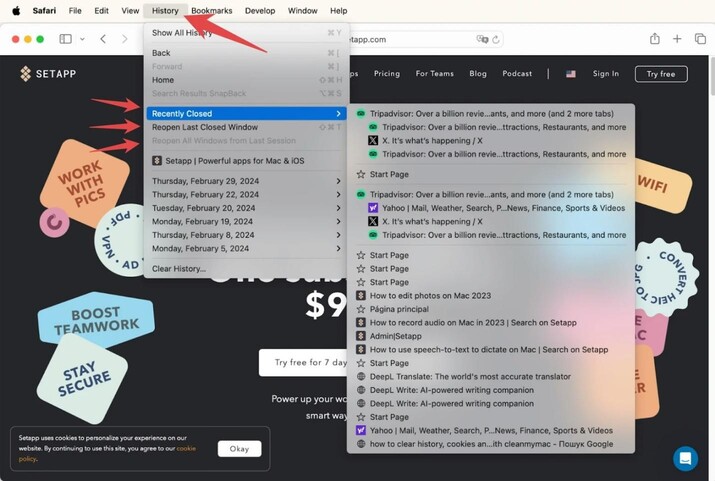Open the Podcast link
Image resolution: width=715 pixels, height=481 pixels.
[517, 73]
